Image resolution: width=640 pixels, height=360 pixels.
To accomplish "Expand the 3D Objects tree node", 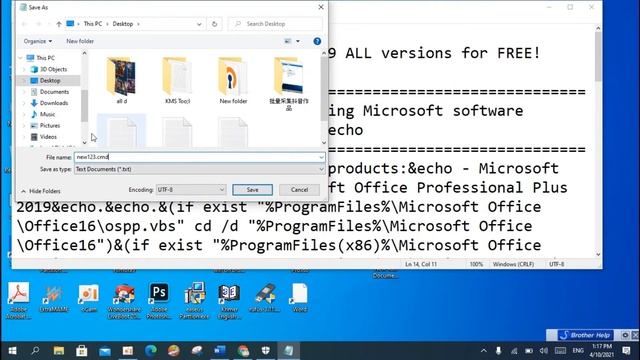I will click(x=24, y=69).
